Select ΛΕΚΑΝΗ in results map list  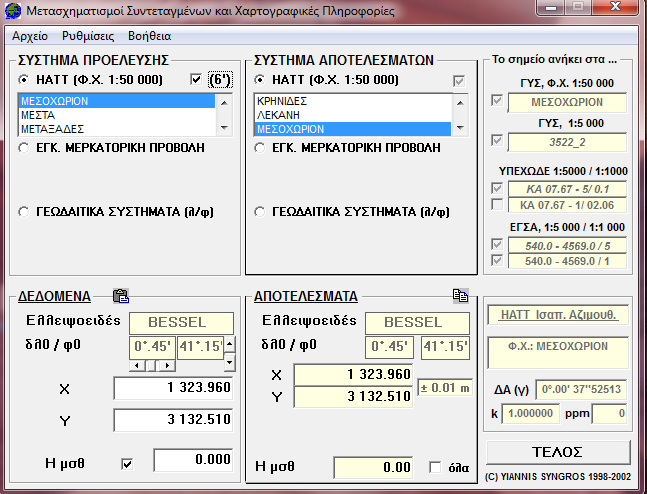click(x=353, y=115)
